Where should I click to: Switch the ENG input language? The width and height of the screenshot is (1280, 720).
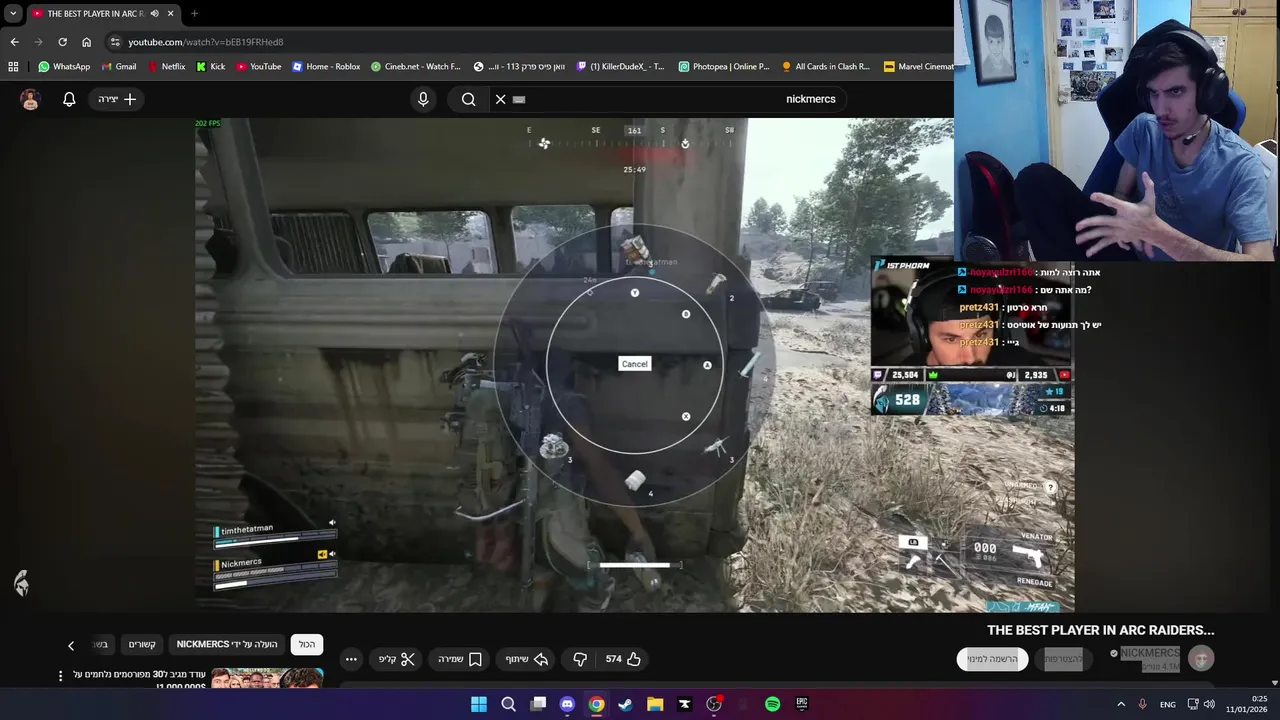[1167, 704]
